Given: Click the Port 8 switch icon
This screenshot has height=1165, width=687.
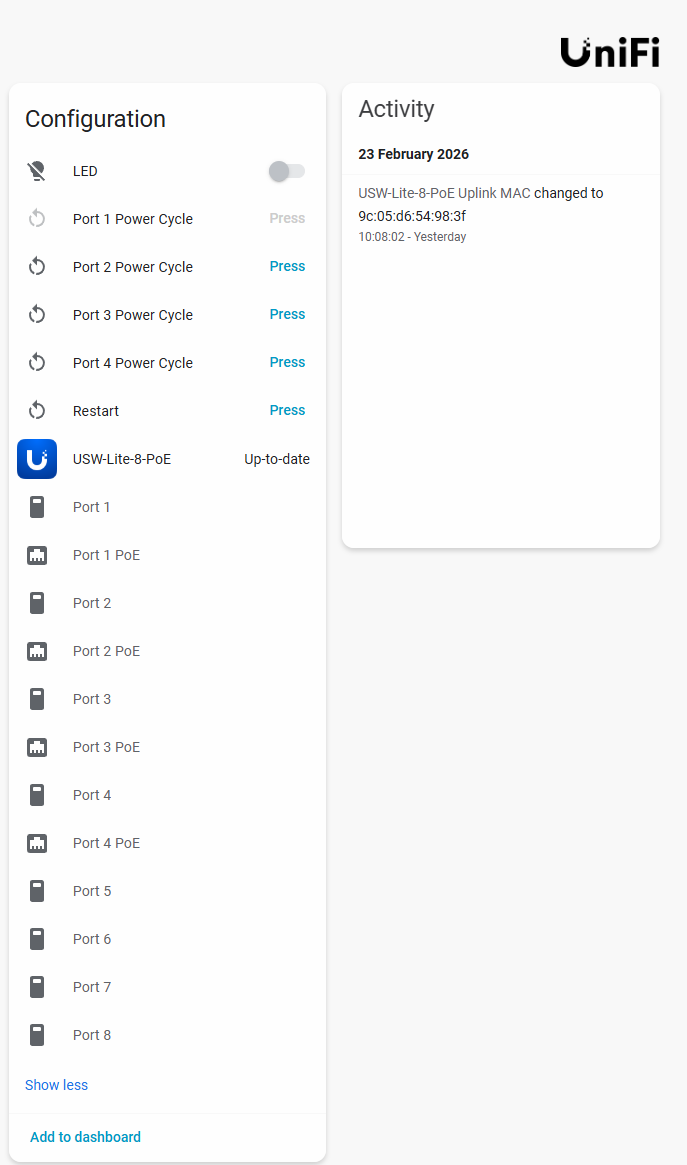Looking at the screenshot, I should [x=37, y=1035].
